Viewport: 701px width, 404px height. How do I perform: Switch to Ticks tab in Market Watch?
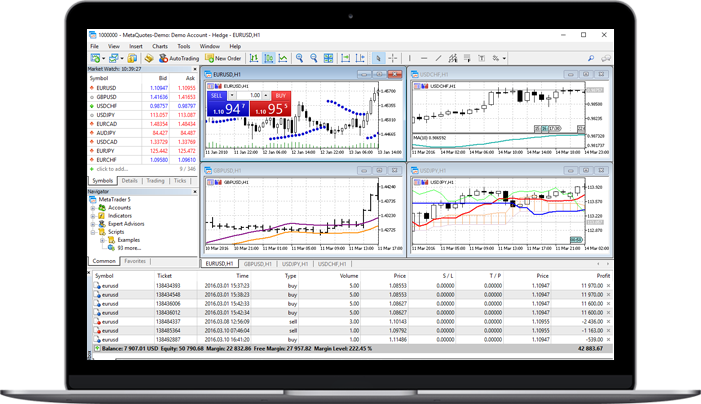pos(180,181)
